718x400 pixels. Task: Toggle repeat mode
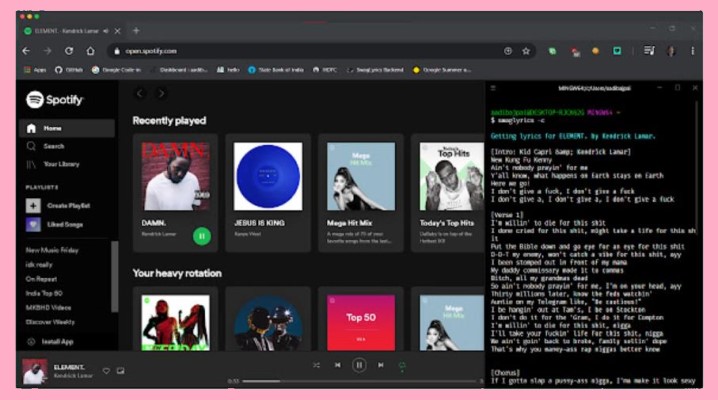(402, 365)
